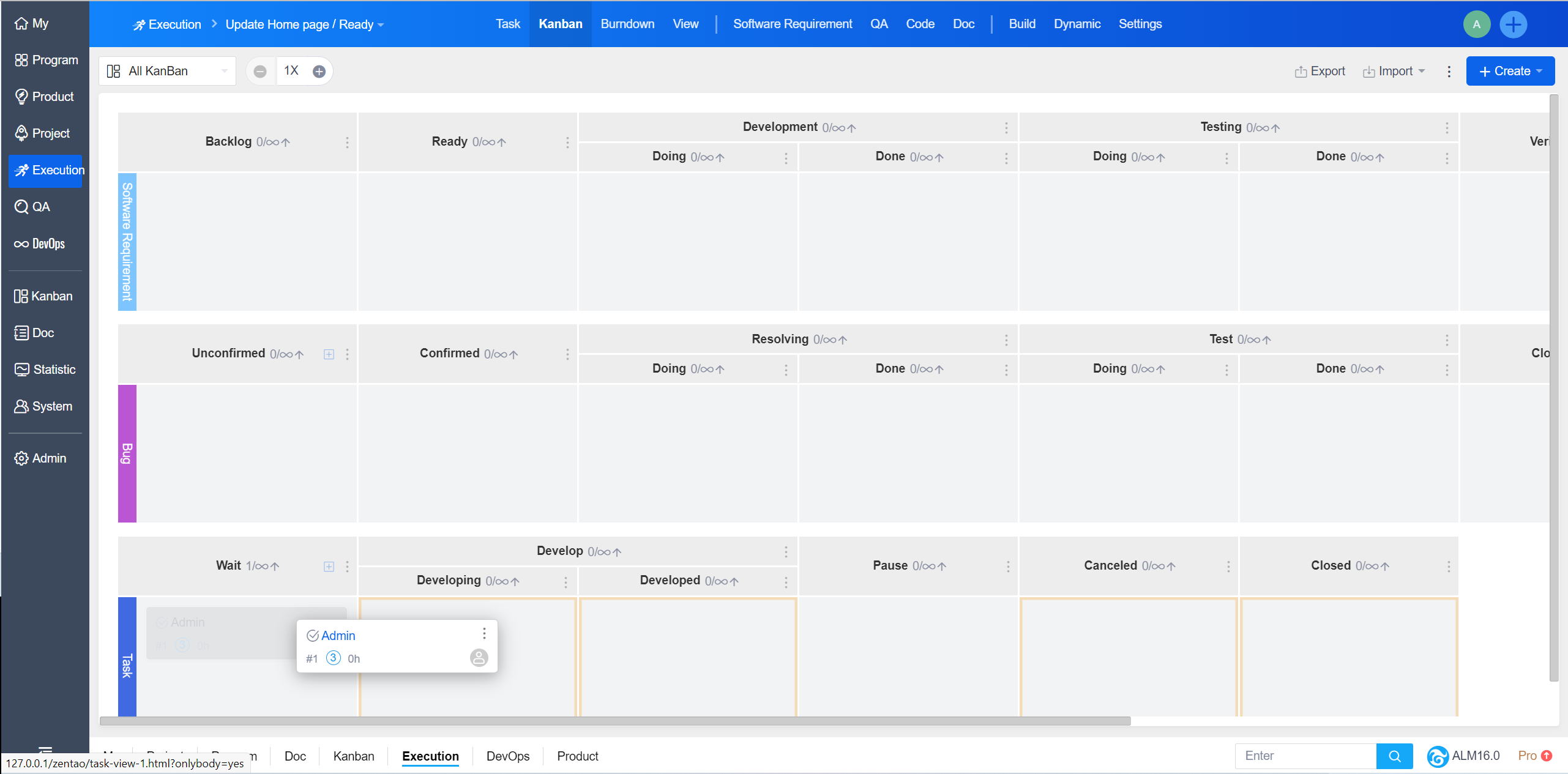Open the Admin task card more menu

tap(484, 633)
